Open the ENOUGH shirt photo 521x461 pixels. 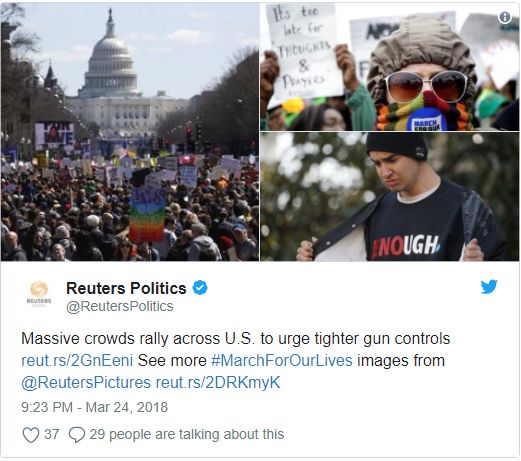[389, 196]
